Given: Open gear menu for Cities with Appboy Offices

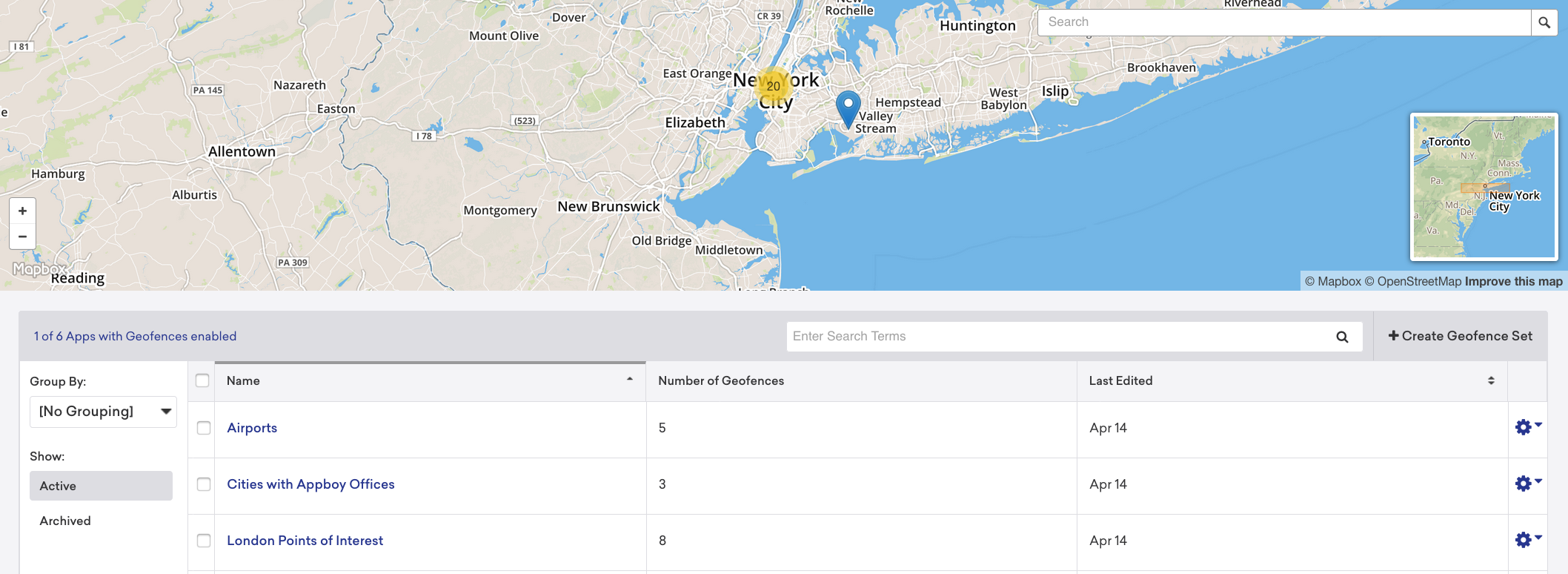Looking at the screenshot, I should [x=1528, y=484].
